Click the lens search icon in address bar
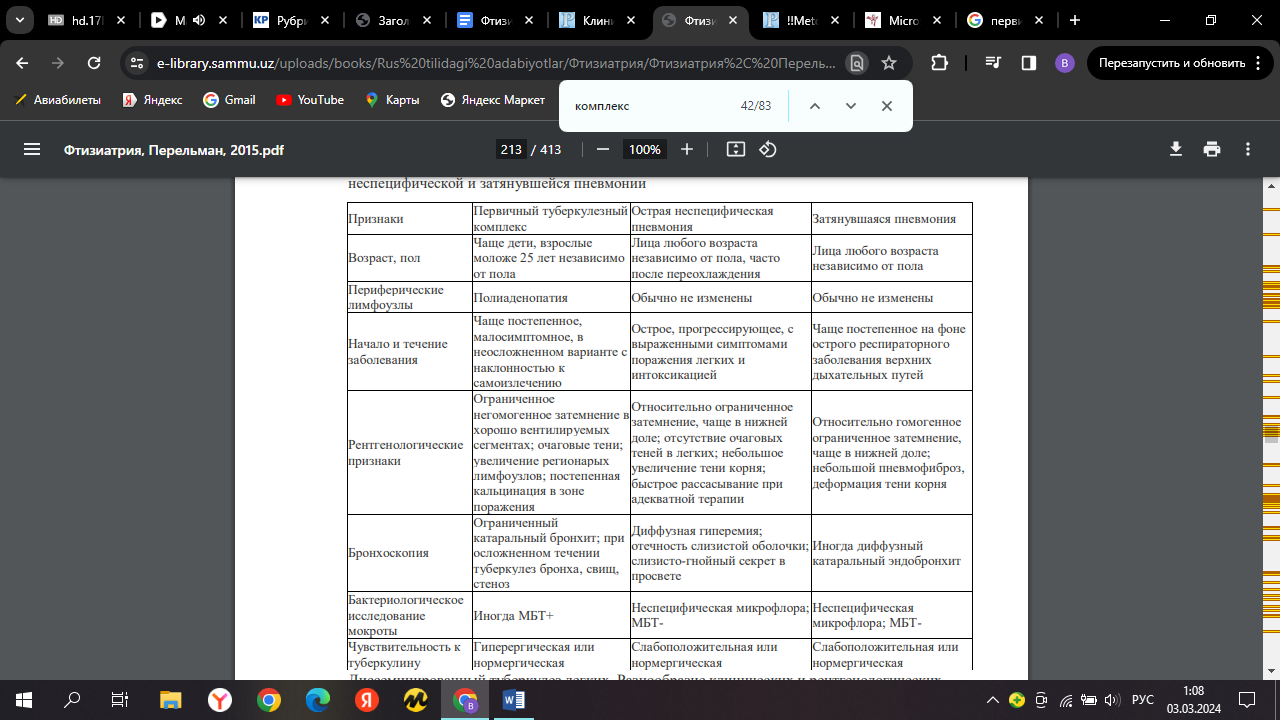The image size is (1280, 720). 857,63
